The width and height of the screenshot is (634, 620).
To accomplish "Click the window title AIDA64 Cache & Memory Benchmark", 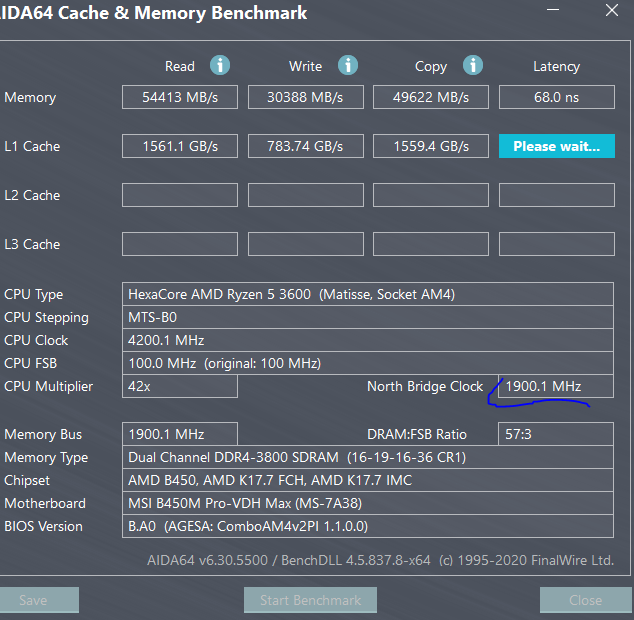I will [154, 13].
